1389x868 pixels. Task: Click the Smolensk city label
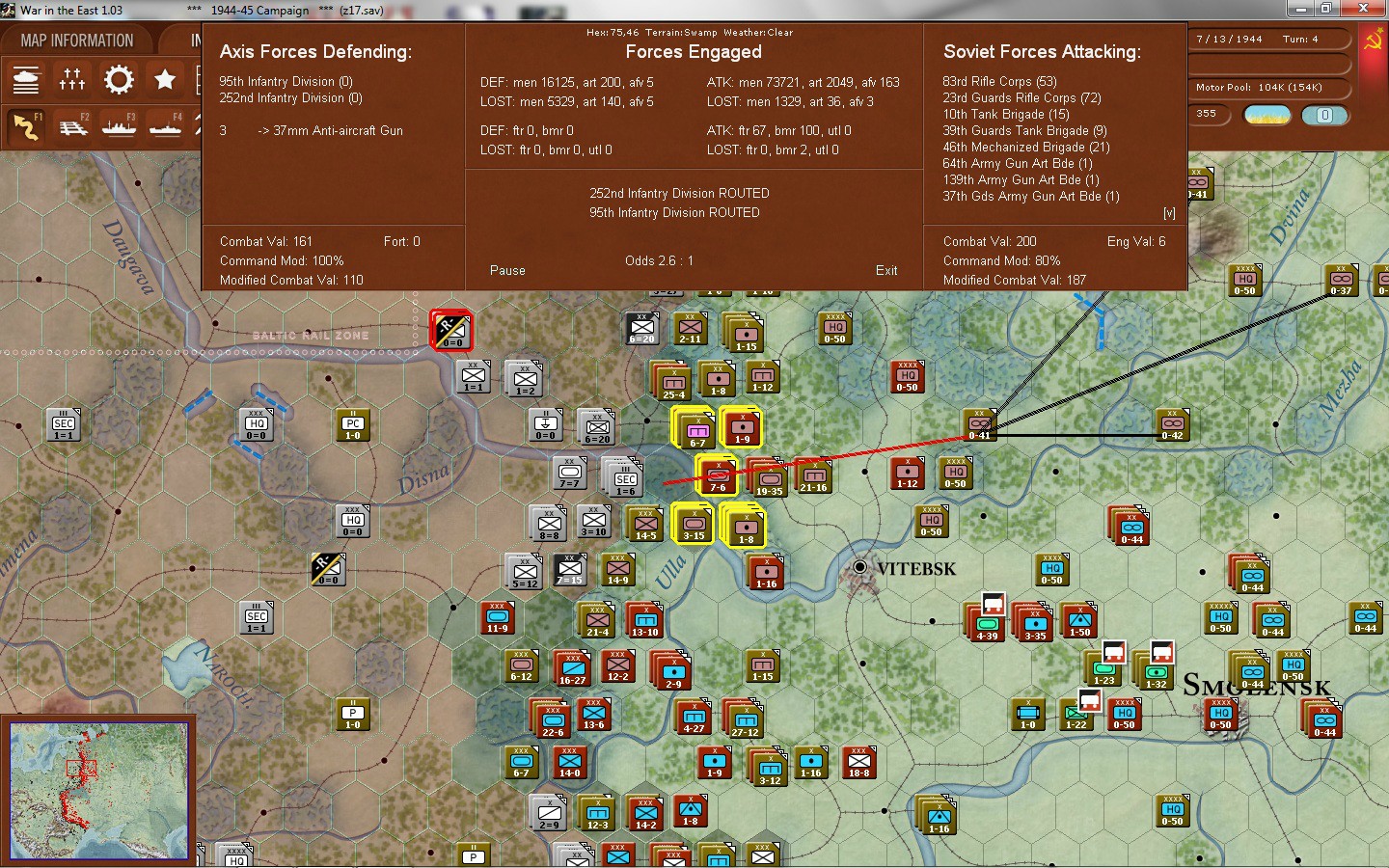click(x=1256, y=686)
